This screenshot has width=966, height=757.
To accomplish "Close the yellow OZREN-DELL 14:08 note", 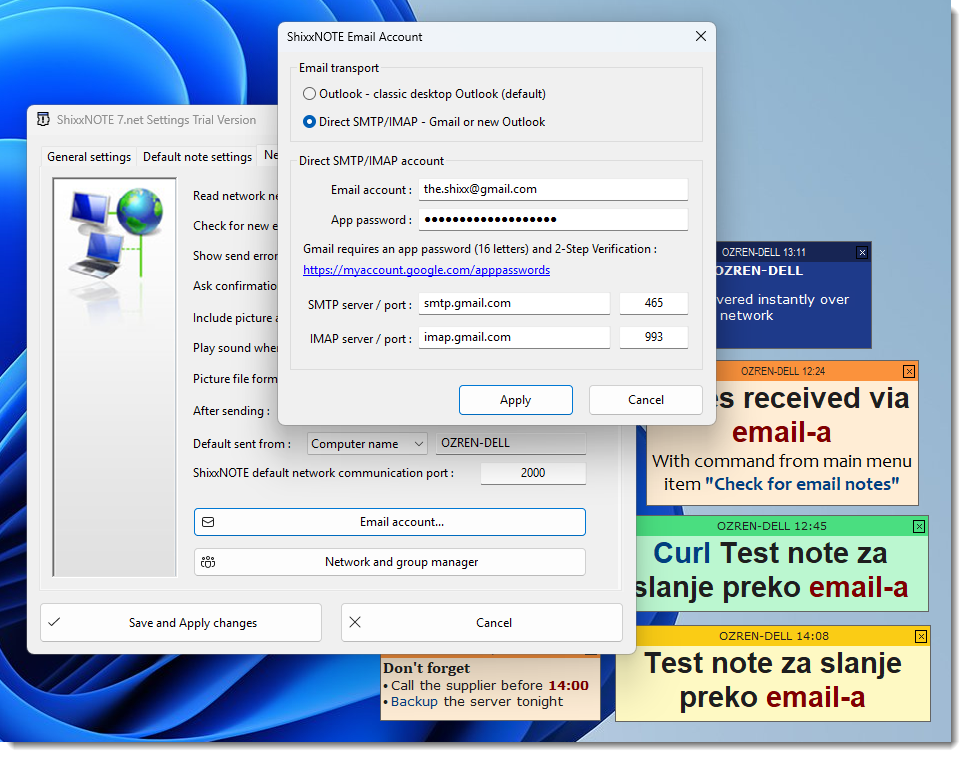I will 920,636.
